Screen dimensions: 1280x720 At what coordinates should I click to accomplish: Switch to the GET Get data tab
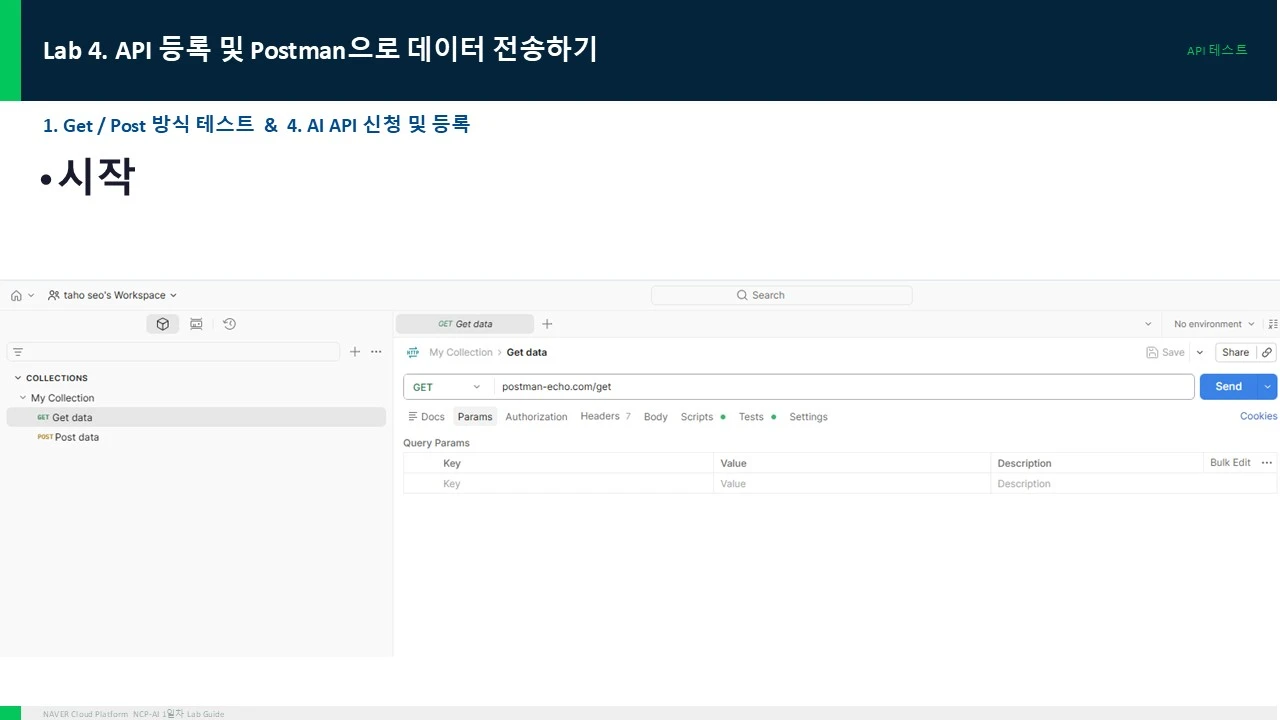tap(465, 324)
